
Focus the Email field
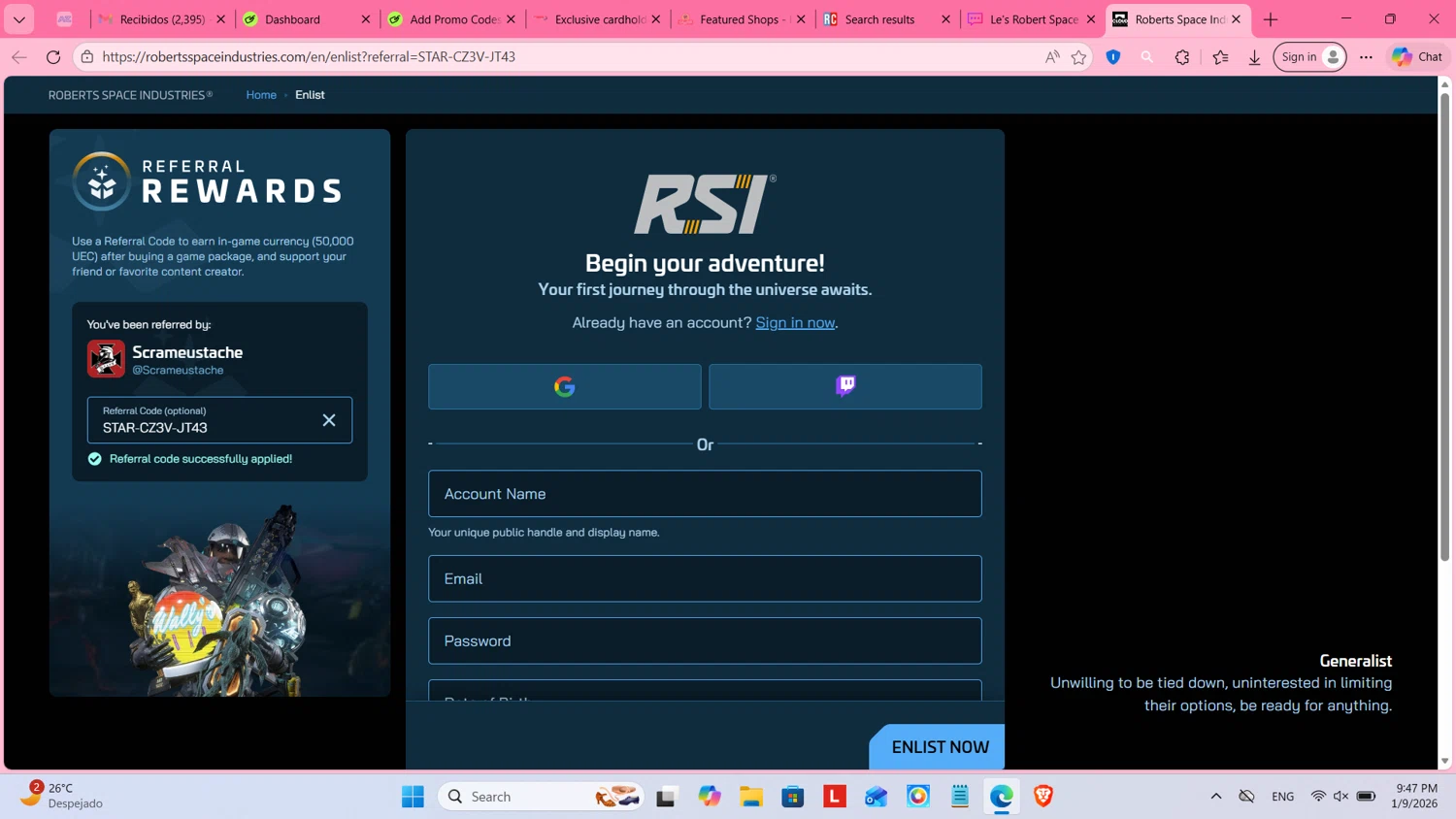point(705,578)
